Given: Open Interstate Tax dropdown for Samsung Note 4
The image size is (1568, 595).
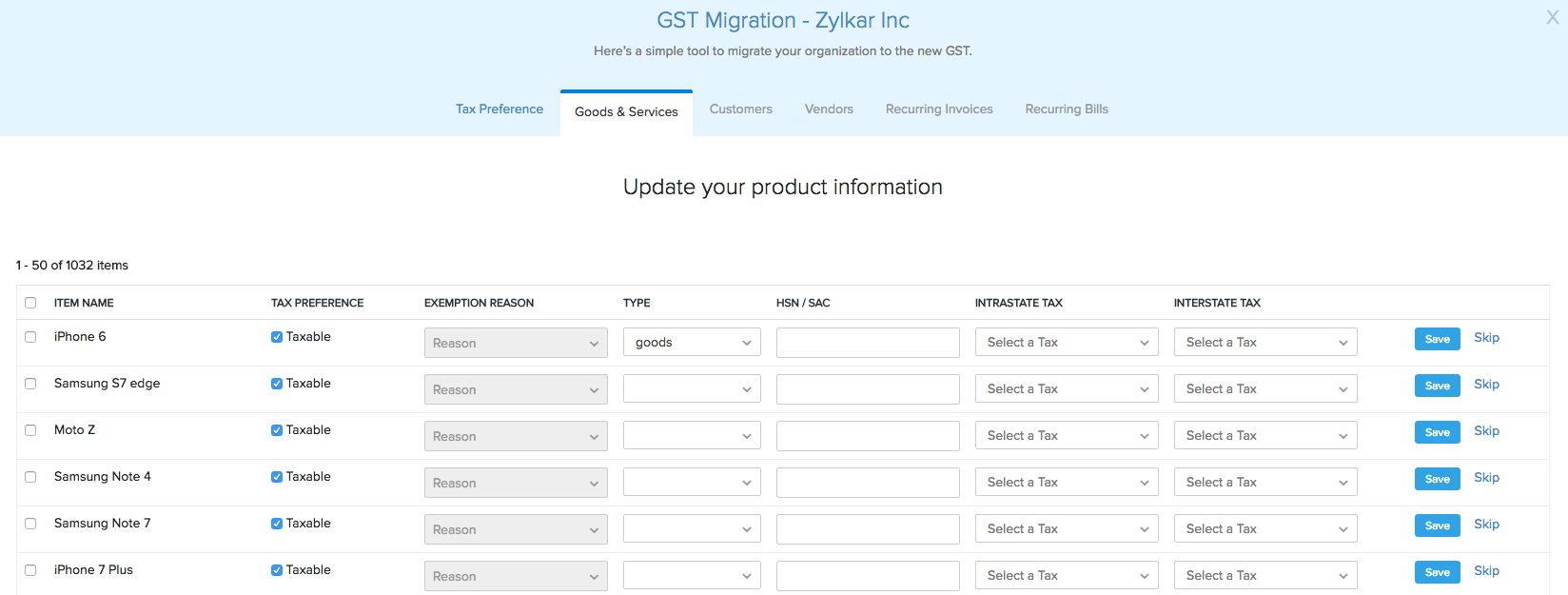Looking at the screenshot, I should click(x=1265, y=483).
